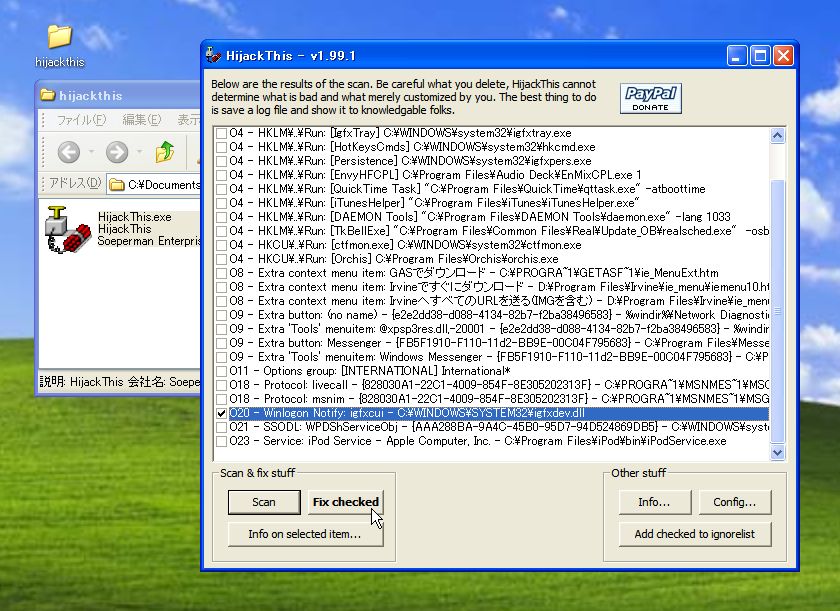840x611 pixels.
Task: Check the O23 iPod Service checkbox
Action: [221, 441]
